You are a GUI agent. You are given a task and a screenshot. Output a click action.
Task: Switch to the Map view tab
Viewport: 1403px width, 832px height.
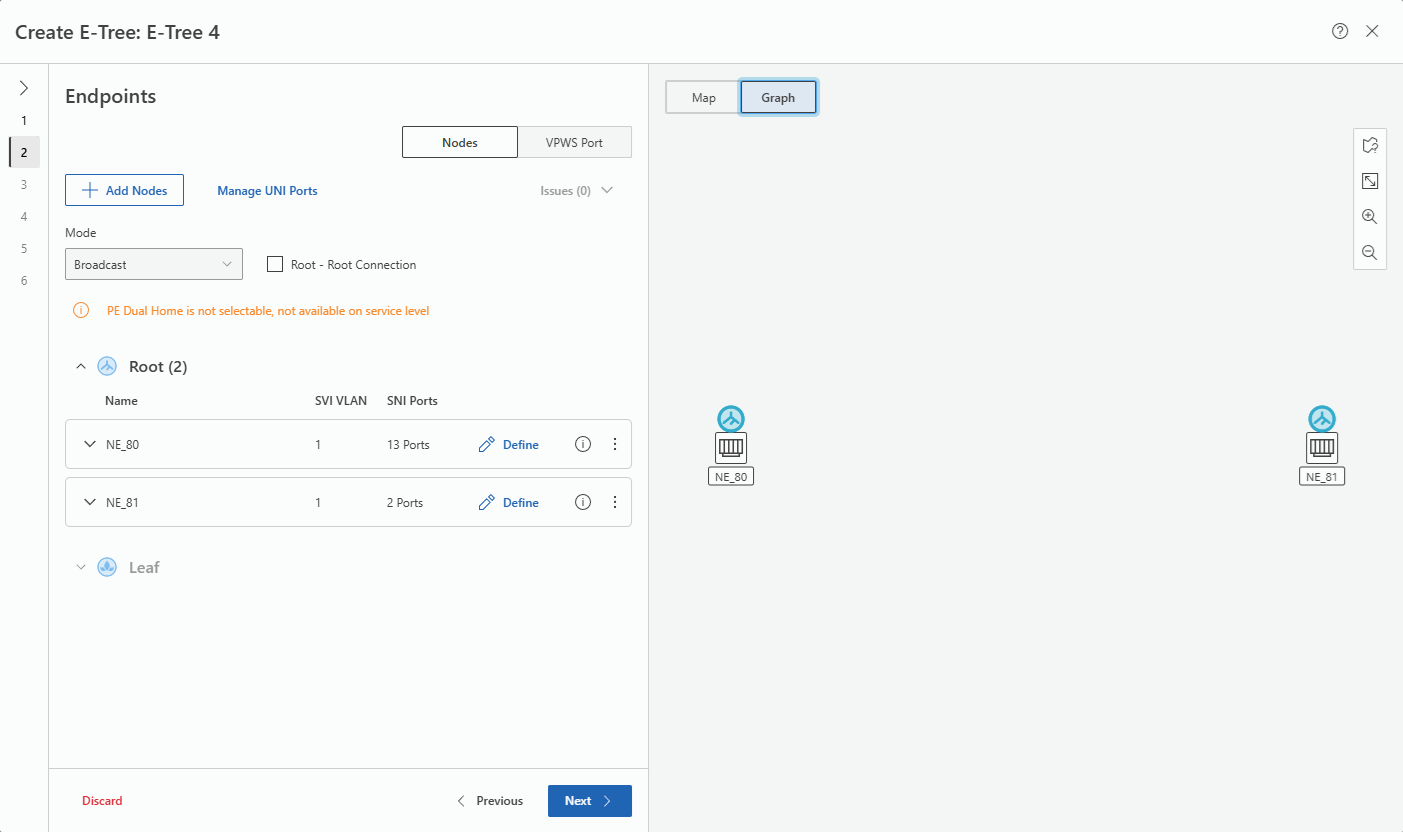(703, 97)
